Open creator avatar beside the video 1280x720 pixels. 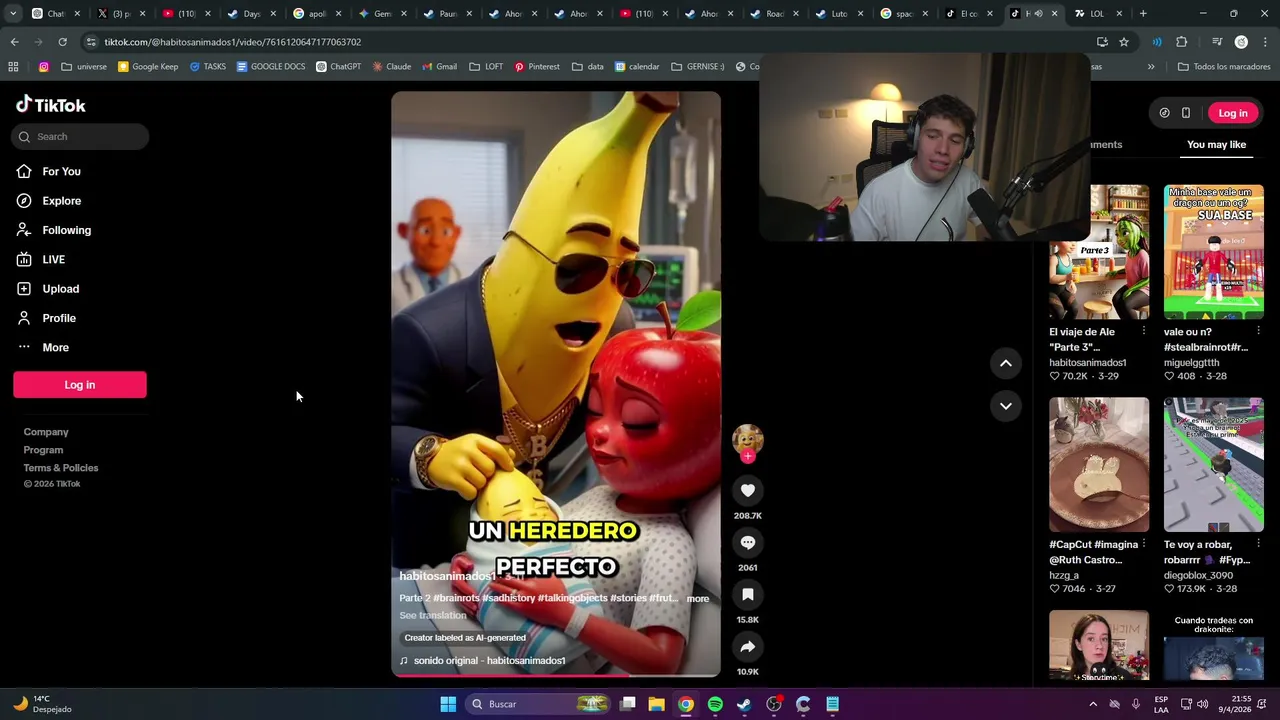(747, 439)
